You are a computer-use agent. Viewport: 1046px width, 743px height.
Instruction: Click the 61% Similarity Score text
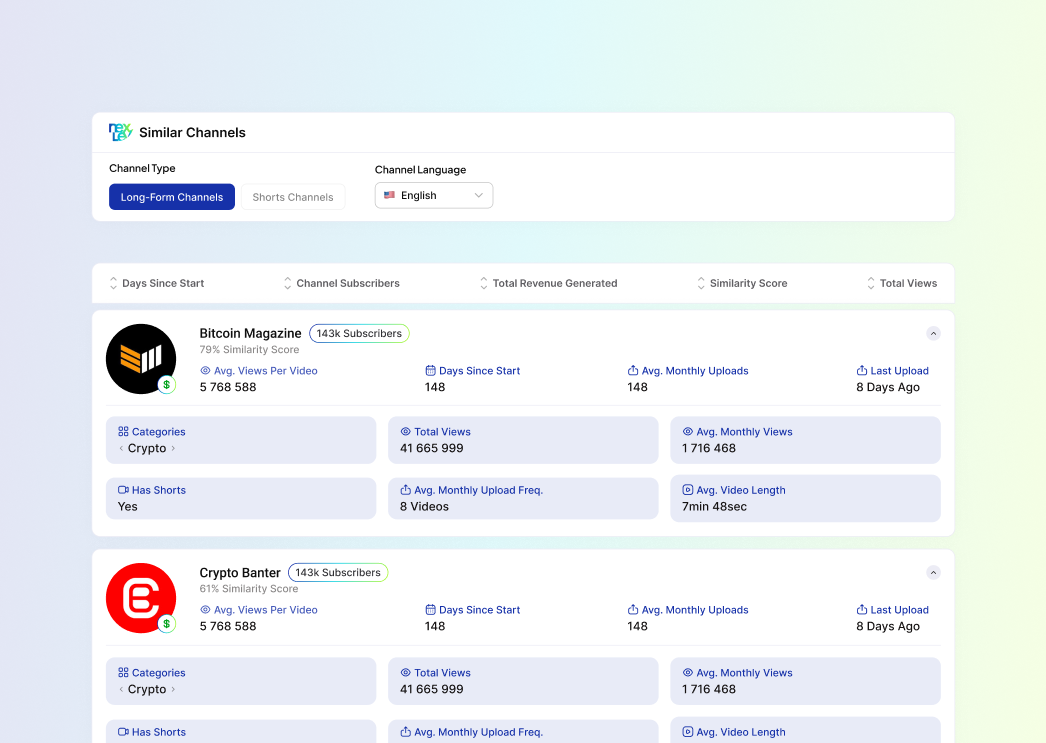pyautogui.click(x=249, y=589)
